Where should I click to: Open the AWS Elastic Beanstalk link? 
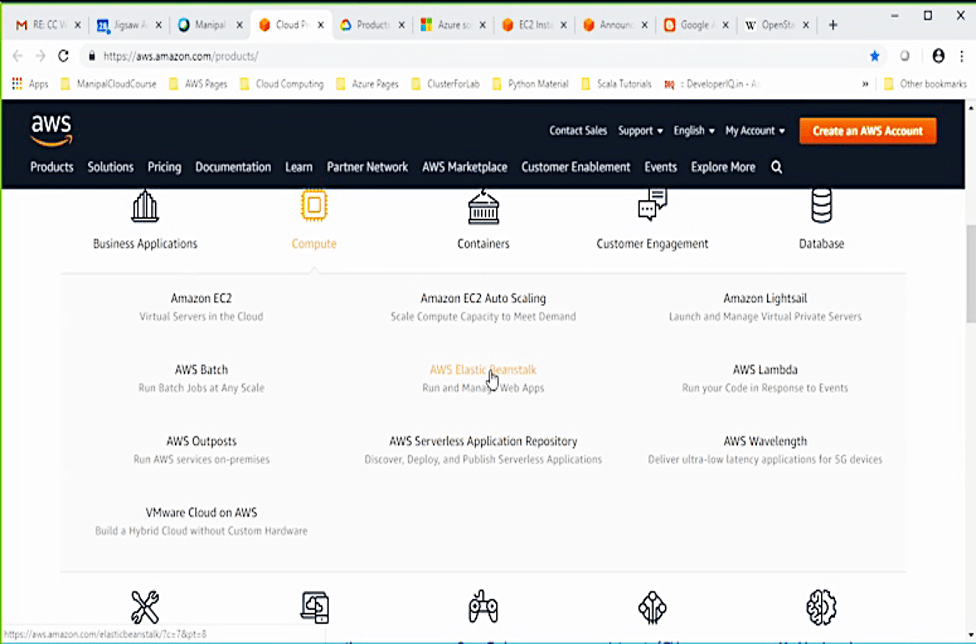tap(483, 370)
